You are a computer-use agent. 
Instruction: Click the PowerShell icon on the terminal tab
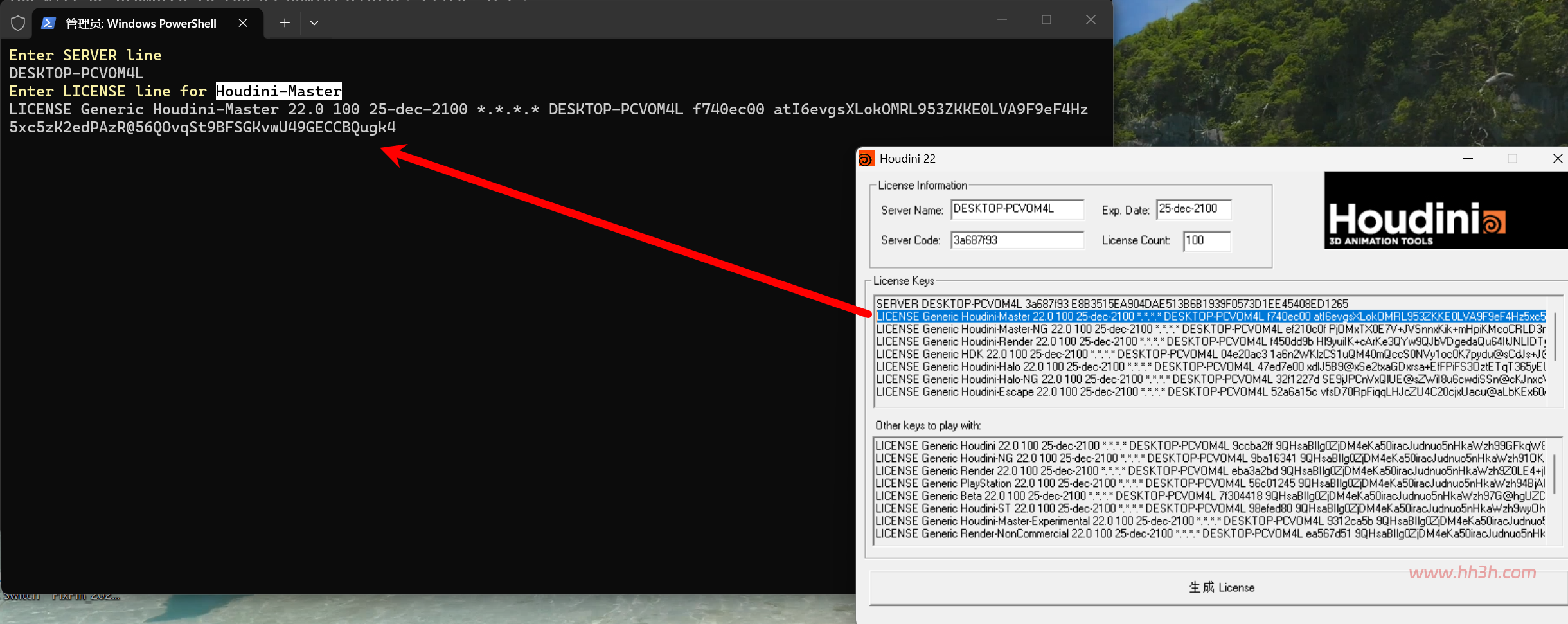tap(48, 23)
